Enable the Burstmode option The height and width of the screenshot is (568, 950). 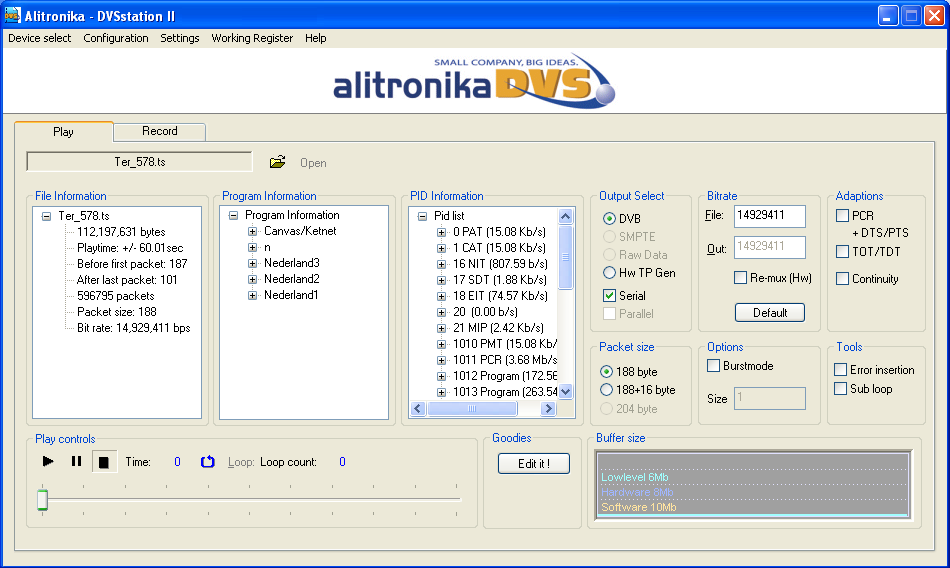(714, 366)
